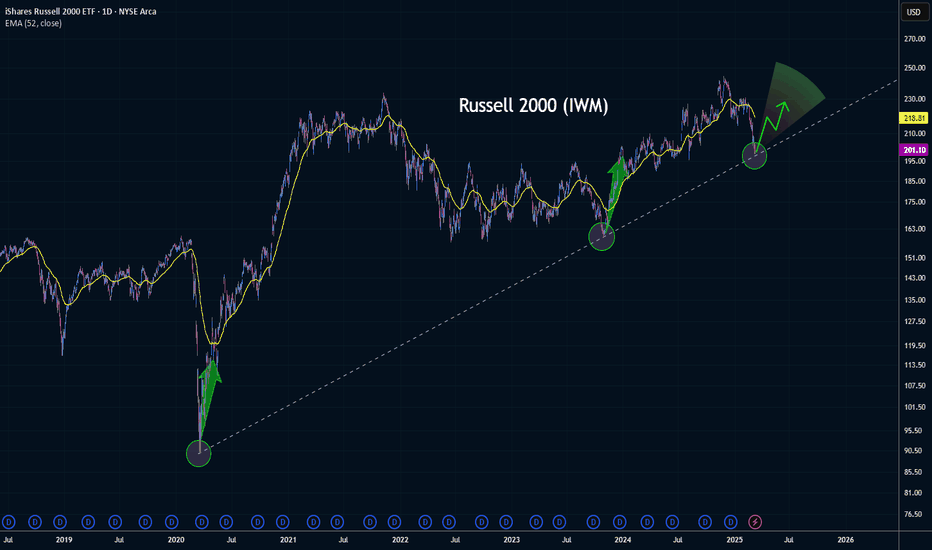Click the 175.00 price axis label

(x=914, y=202)
